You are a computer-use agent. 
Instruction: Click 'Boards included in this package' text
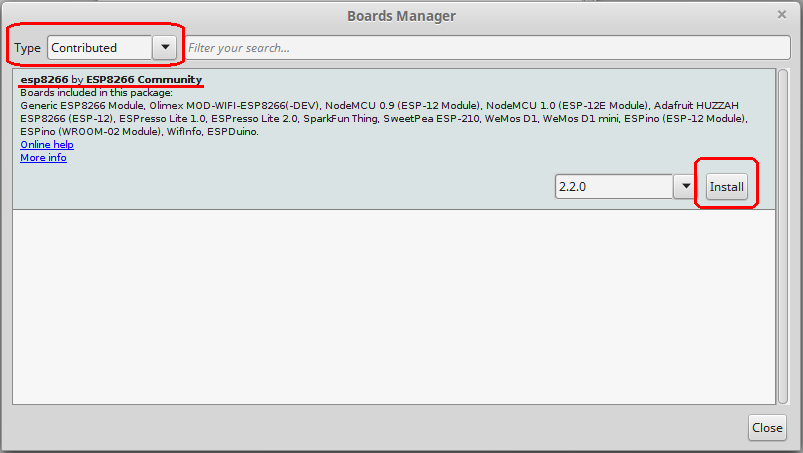click(96, 93)
